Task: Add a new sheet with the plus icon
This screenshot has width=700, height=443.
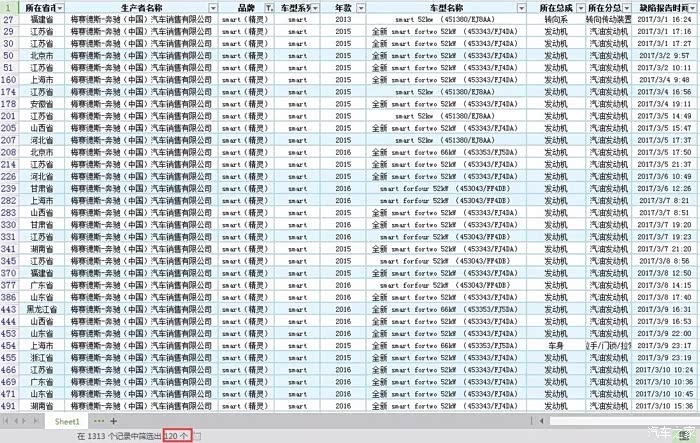Action: (x=113, y=421)
